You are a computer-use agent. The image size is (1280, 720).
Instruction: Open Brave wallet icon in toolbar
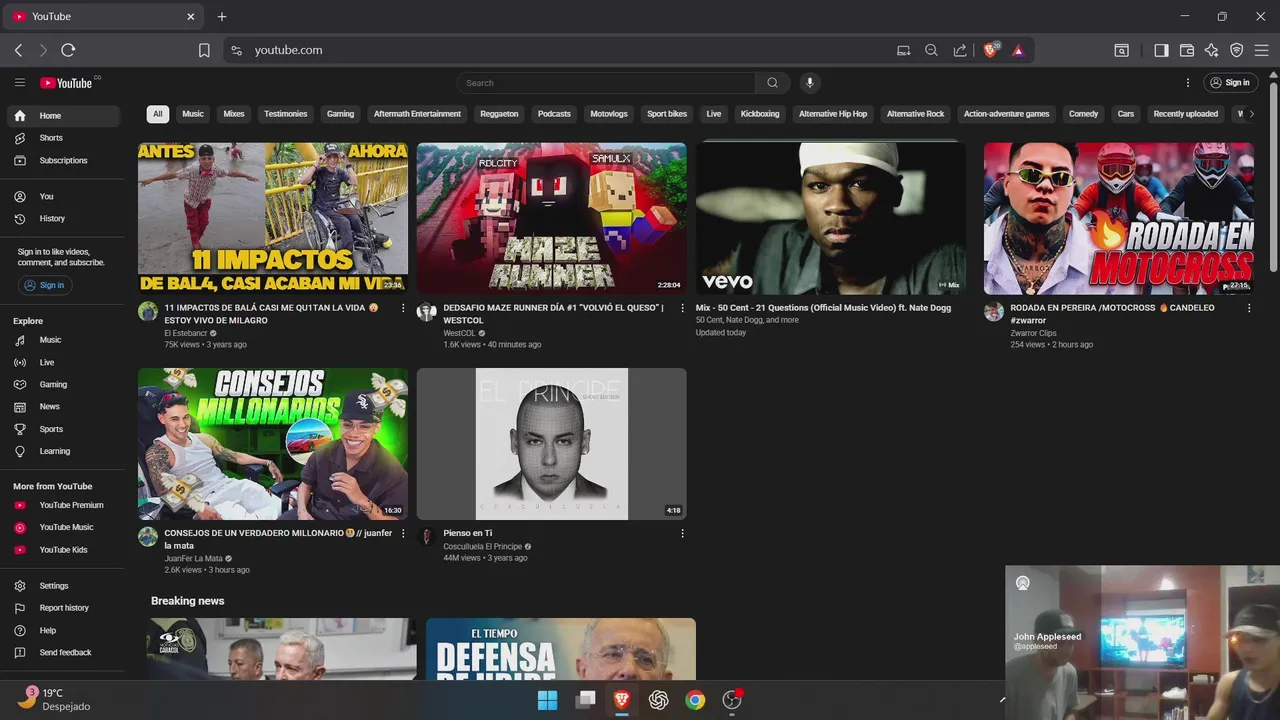tap(1187, 50)
